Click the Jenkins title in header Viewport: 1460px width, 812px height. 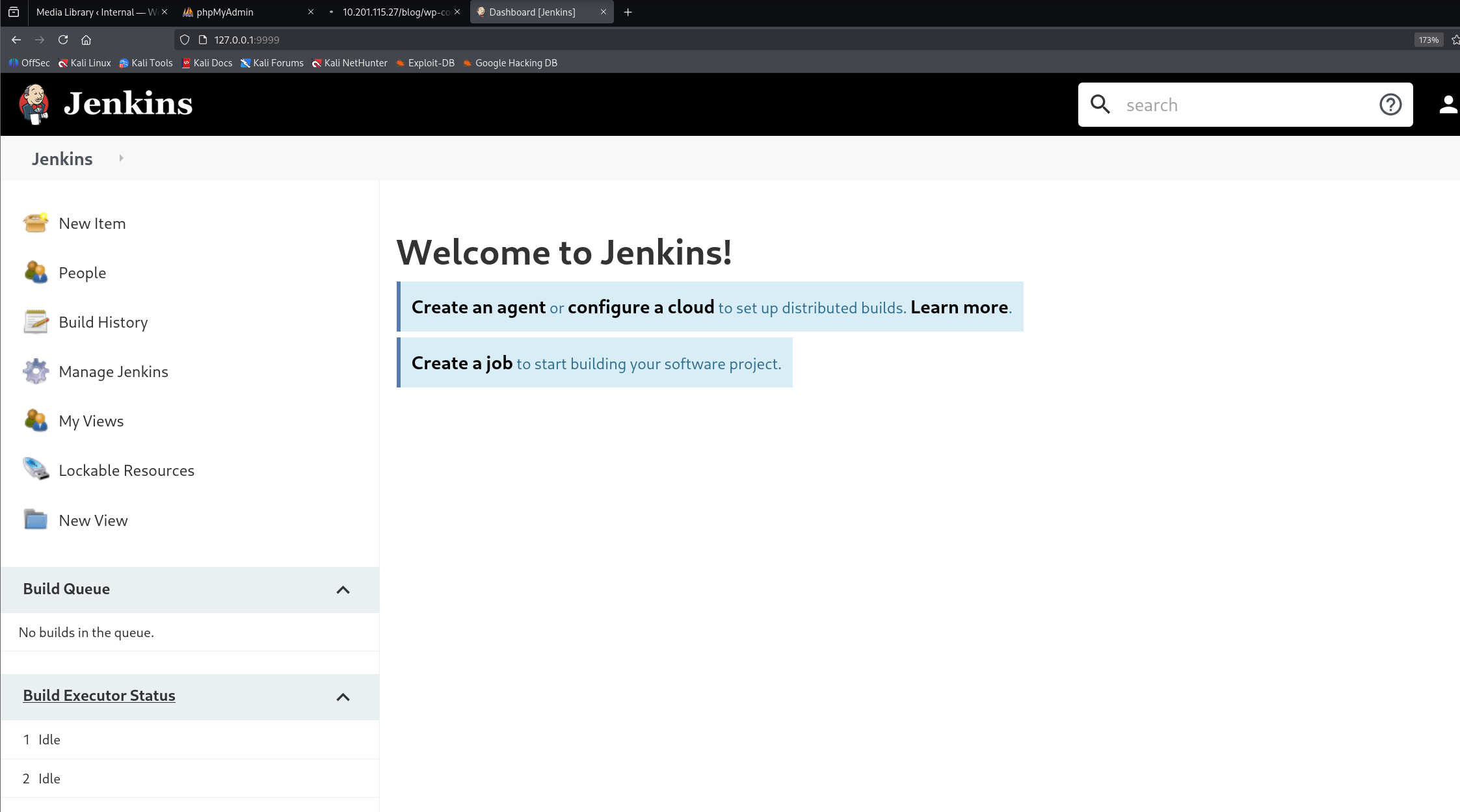128,103
